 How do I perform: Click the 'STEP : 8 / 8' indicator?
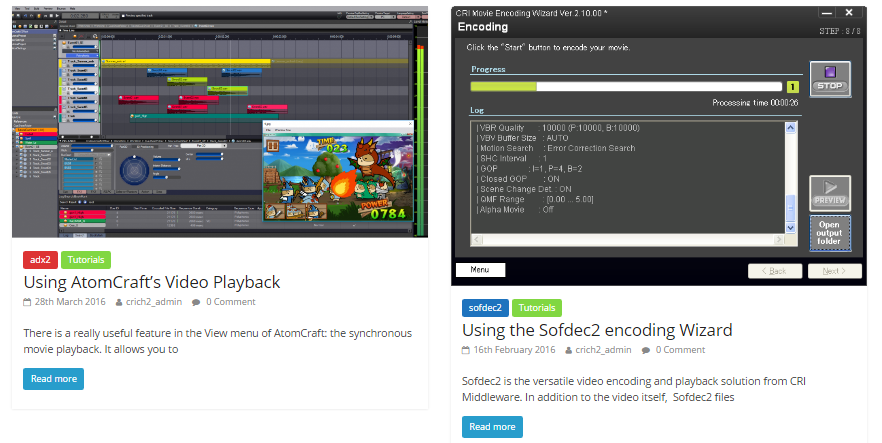tap(840, 31)
